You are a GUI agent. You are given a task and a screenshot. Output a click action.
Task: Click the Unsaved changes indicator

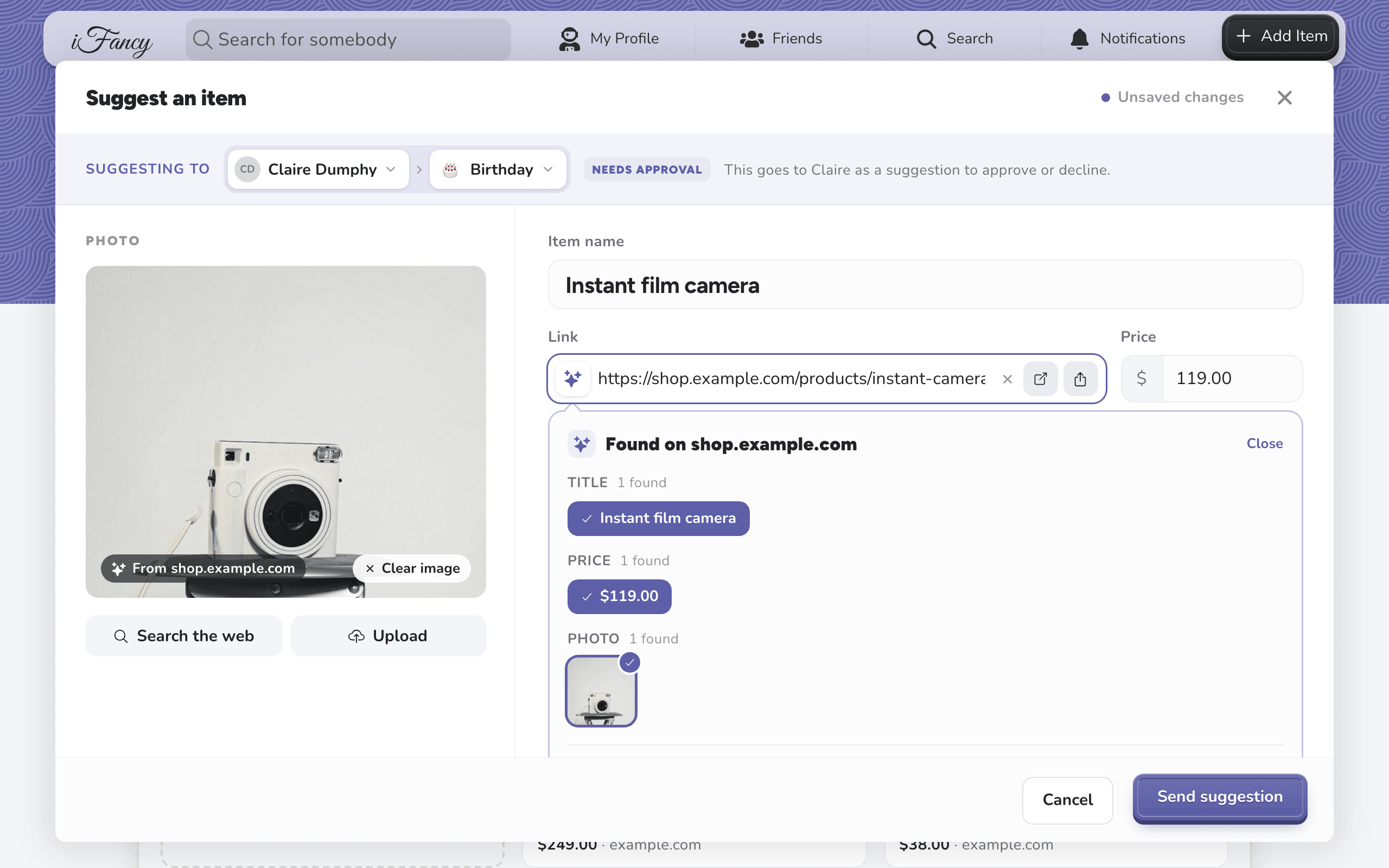click(1172, 98)
